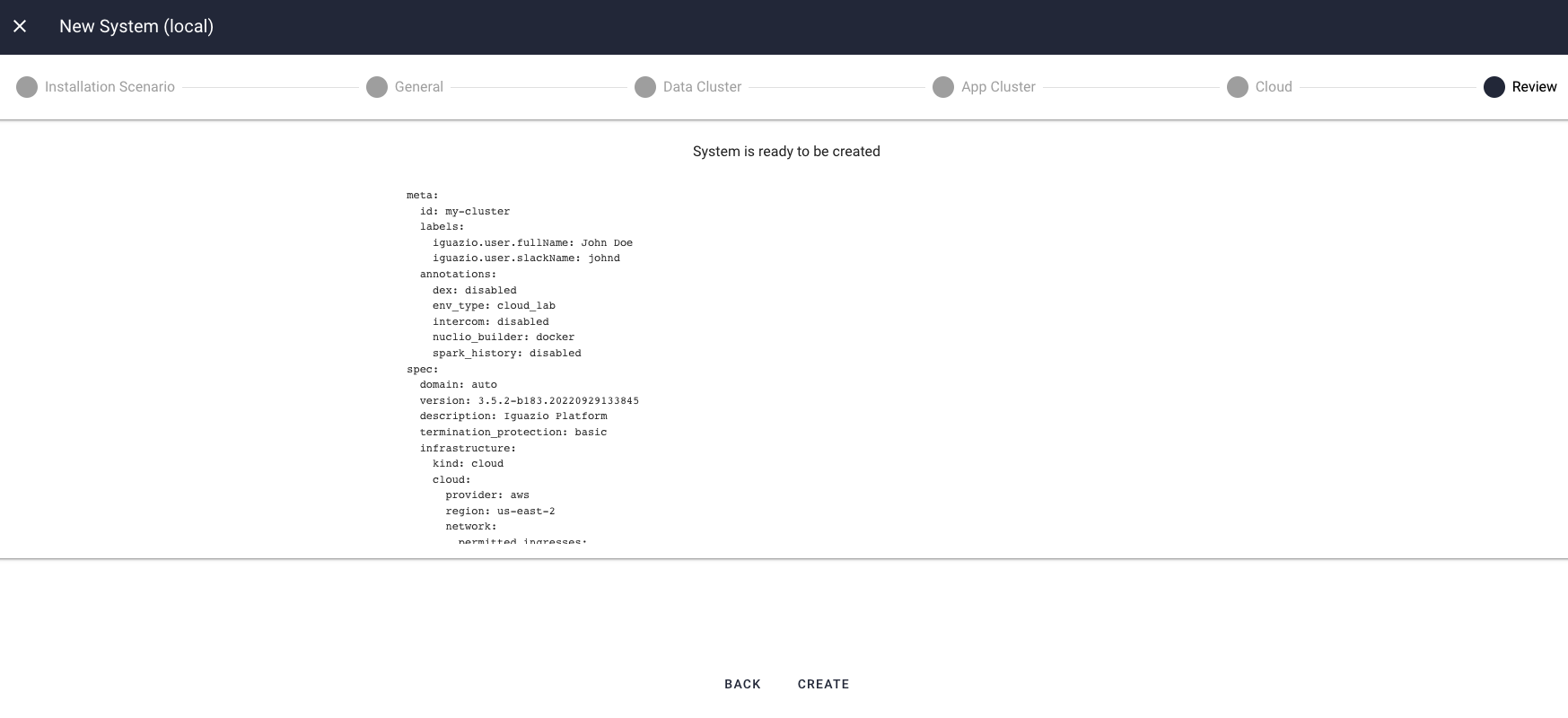The height and width of the screenshot is (718, 1568).
Task: Close the New System dialog with the X
Action: click(x=20, y=26)
